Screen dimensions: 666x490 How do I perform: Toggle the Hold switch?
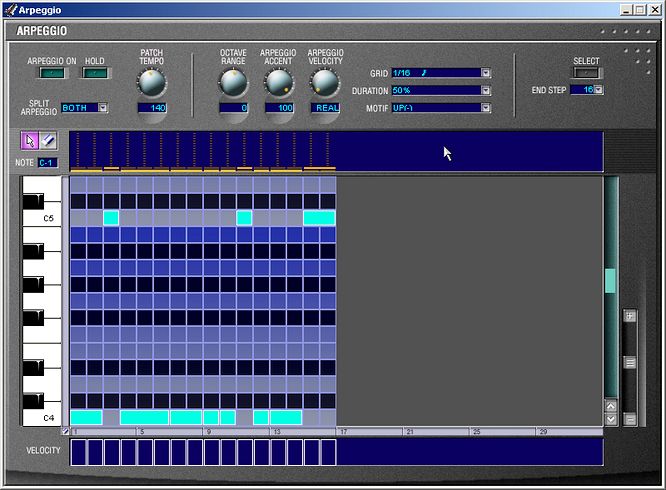coord(95,73)
